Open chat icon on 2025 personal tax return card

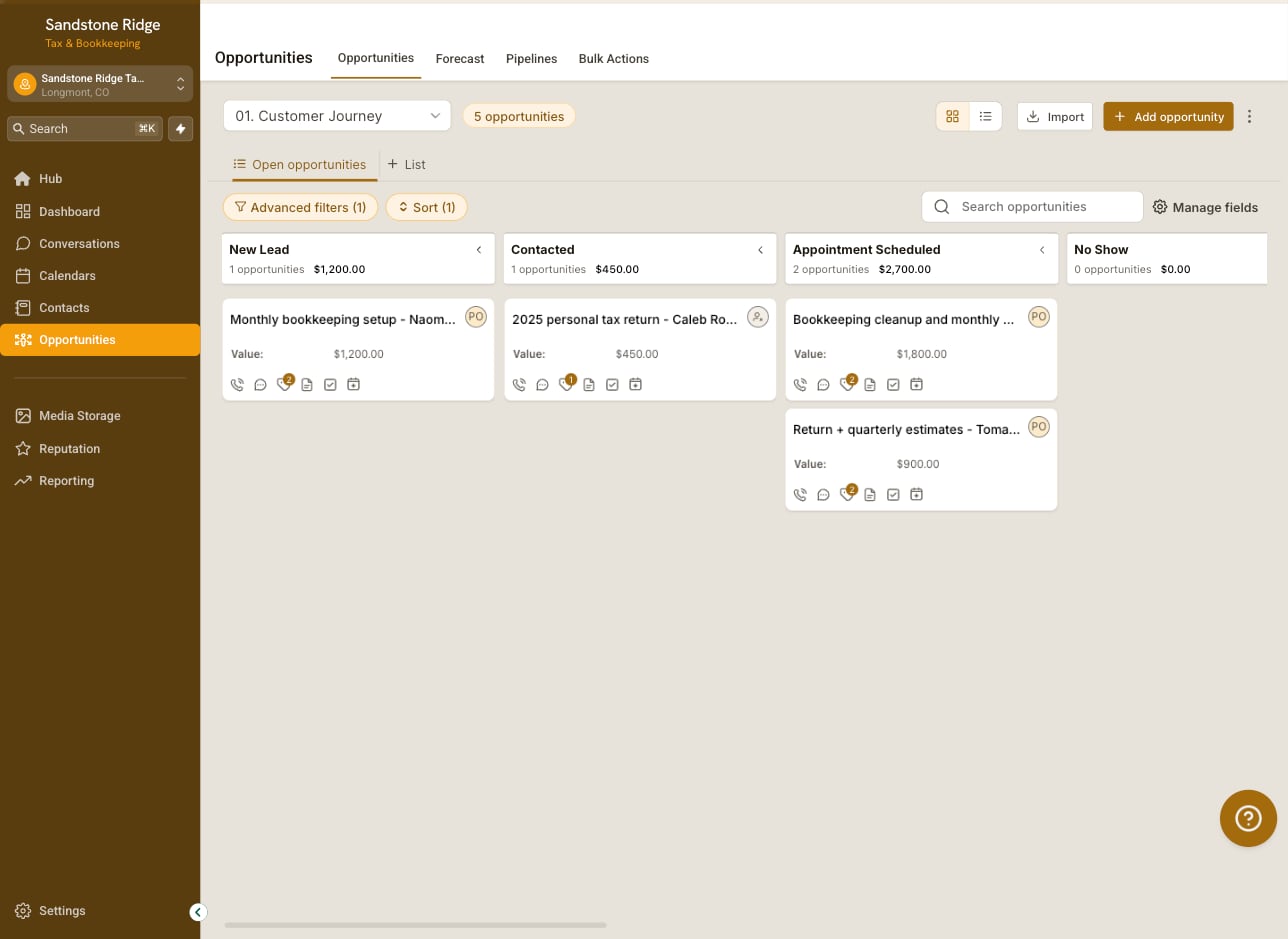[x=542, y=384]
